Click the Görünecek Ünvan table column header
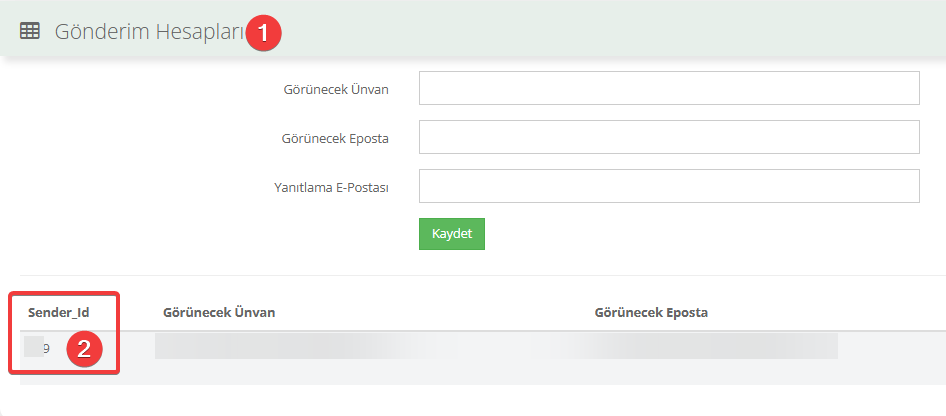This screenshot has height=416, width=946. point(219,313)
